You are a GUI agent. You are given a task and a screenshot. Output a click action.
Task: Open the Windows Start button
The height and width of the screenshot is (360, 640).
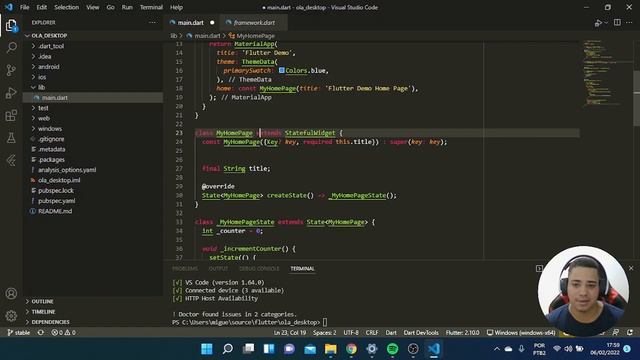(207, 349)
